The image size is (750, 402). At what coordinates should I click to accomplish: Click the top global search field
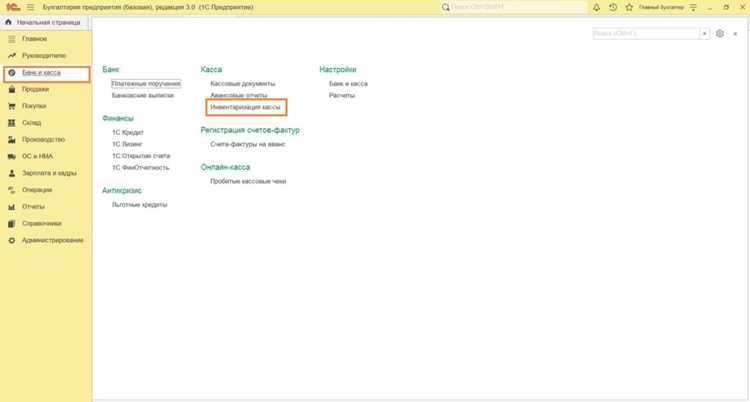(x=514, y=7)
